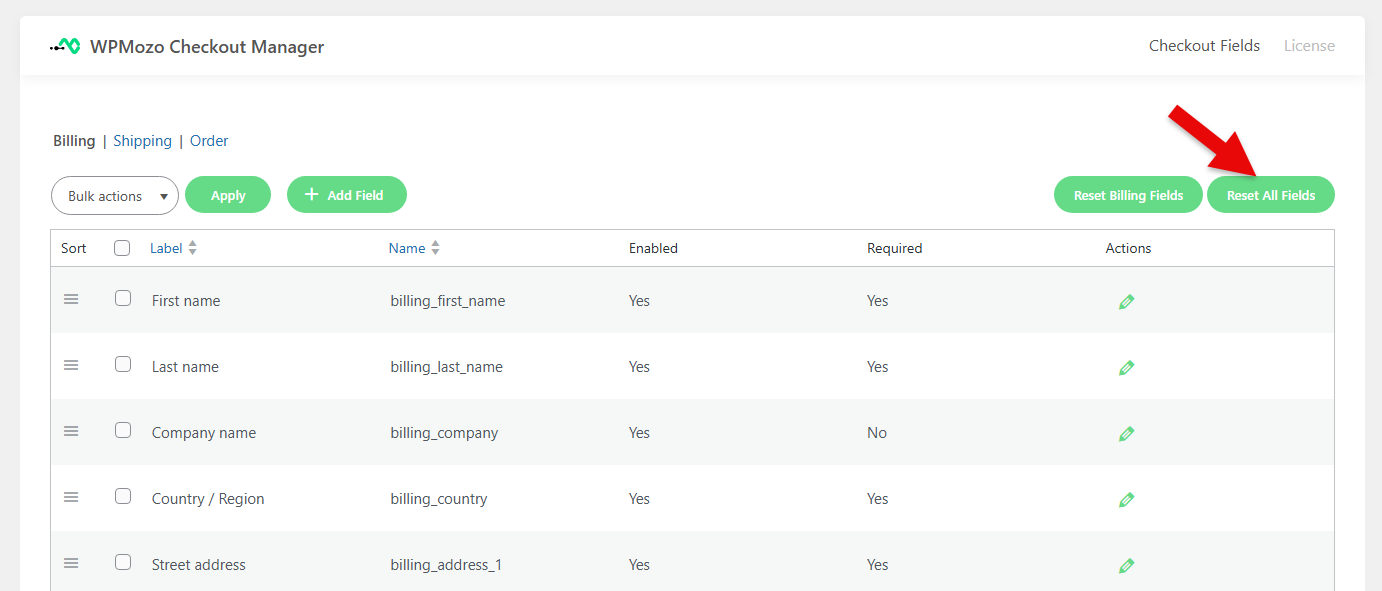Sort by the Name column header

click(407, 248)
